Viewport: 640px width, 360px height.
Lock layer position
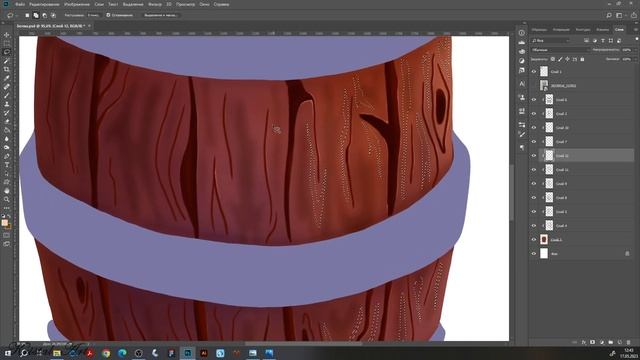click(x=567, y=59)
